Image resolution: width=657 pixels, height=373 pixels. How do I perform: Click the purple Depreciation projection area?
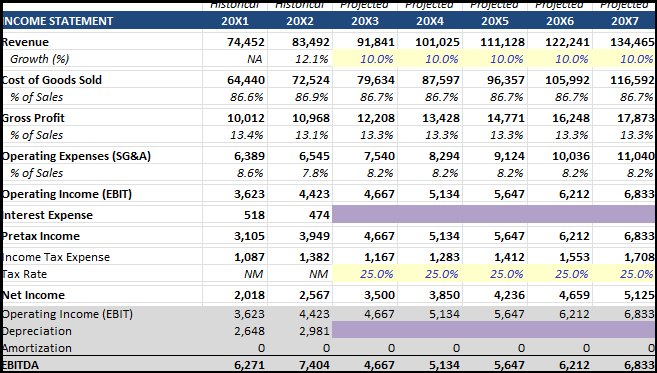(494, 330)
